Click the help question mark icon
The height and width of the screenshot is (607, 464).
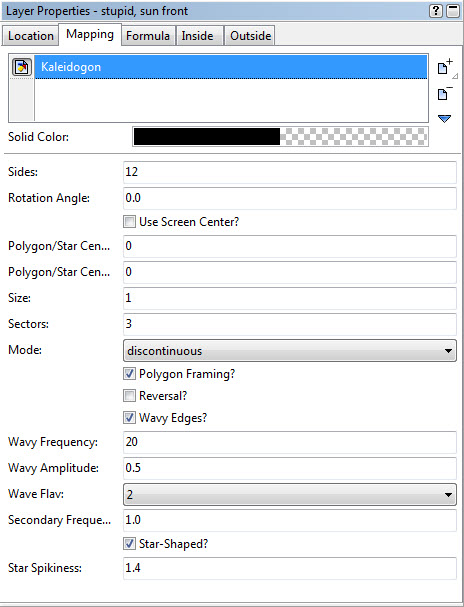pyautogui.click(x=436, y=11)
